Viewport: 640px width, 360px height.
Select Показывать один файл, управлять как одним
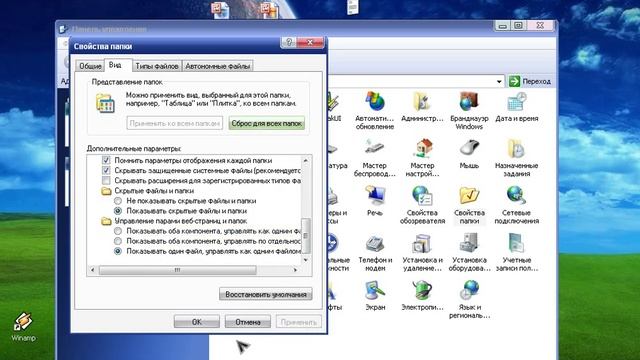(x=118, y=251)
